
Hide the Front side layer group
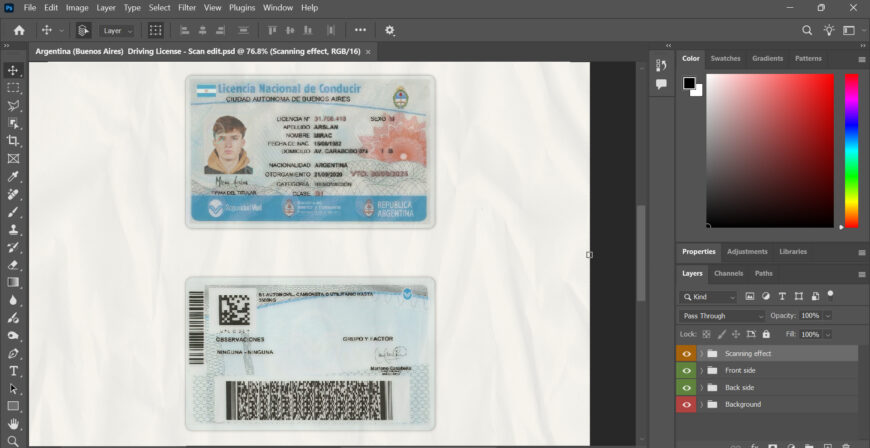[686, 370]
